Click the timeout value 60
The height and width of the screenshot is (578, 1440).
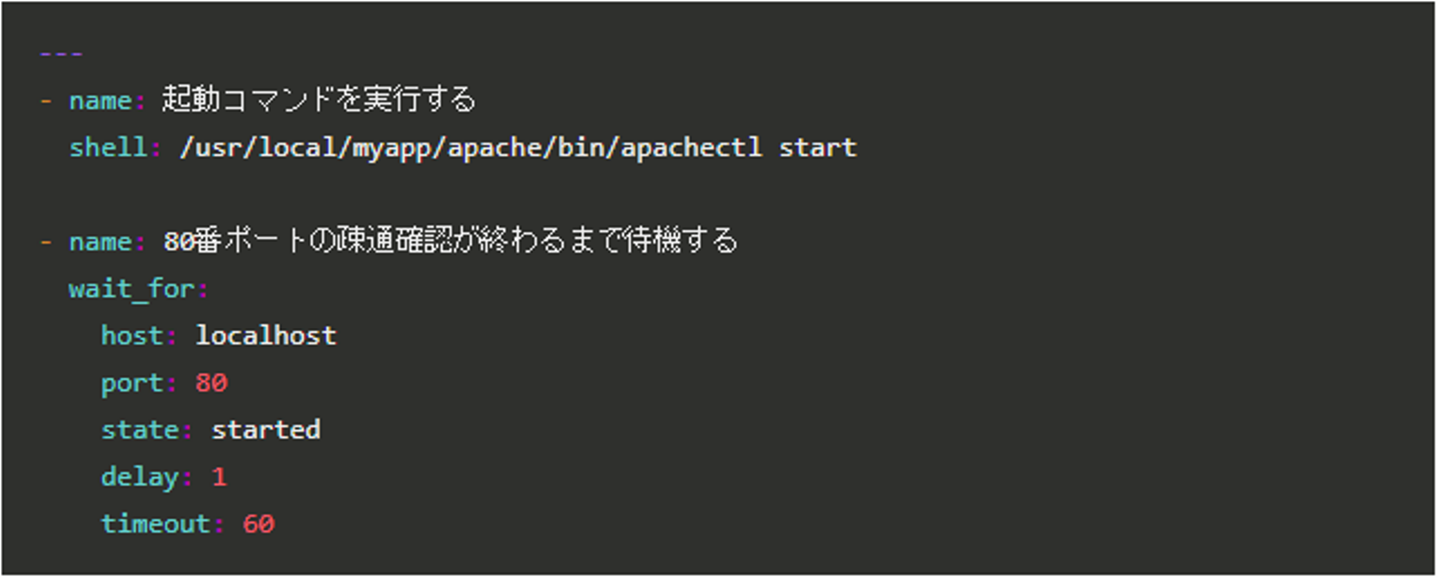coord(258,524)
